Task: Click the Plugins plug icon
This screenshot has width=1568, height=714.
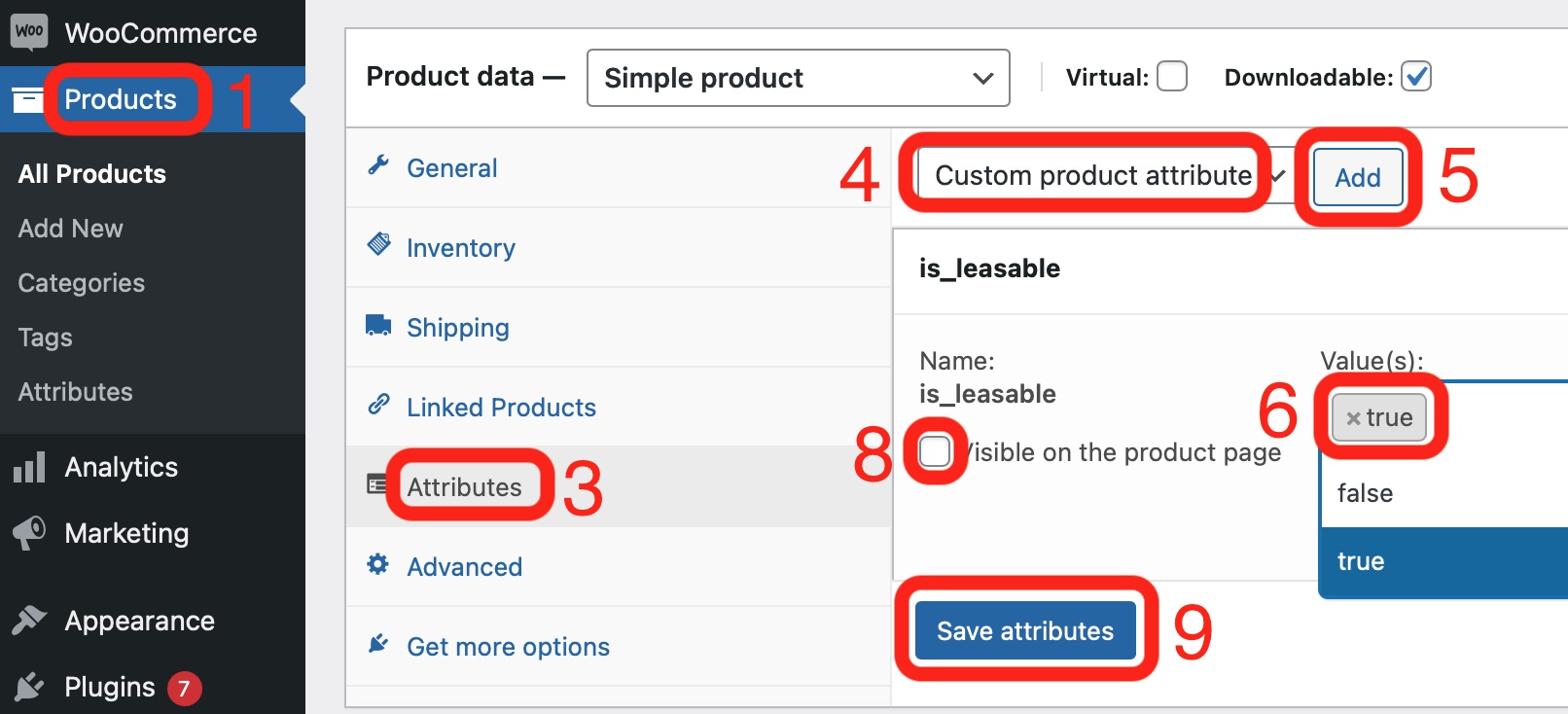Action: [x=29, y=687]
